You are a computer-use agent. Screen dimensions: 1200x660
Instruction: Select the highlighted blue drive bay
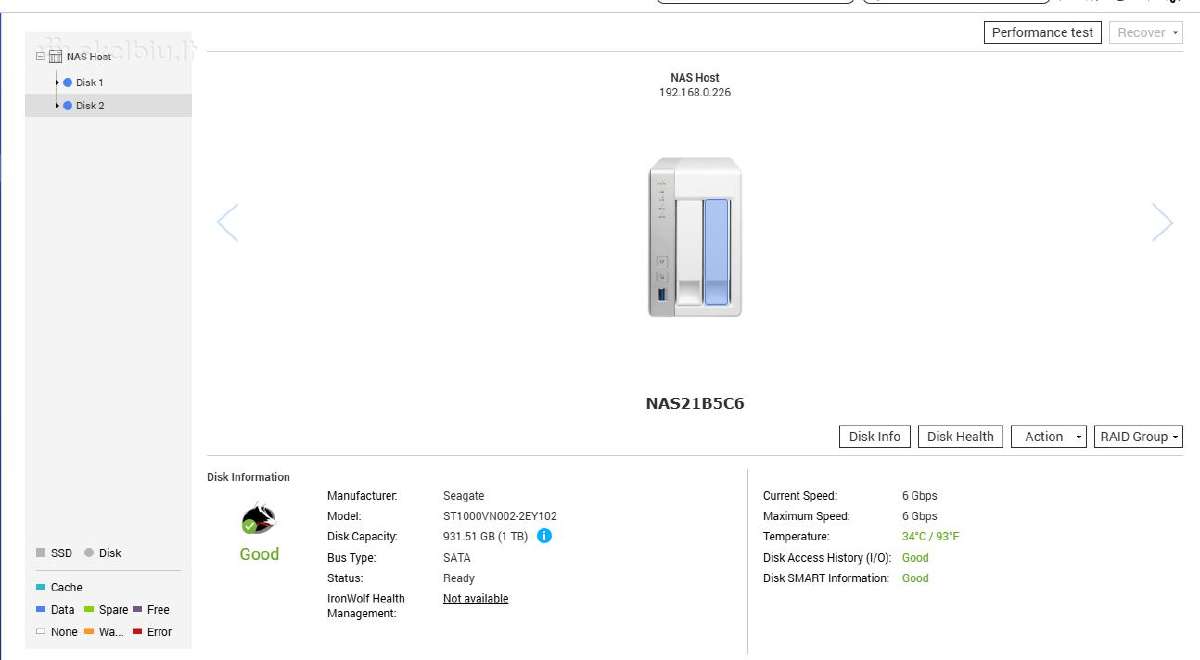tap(716, 251)
